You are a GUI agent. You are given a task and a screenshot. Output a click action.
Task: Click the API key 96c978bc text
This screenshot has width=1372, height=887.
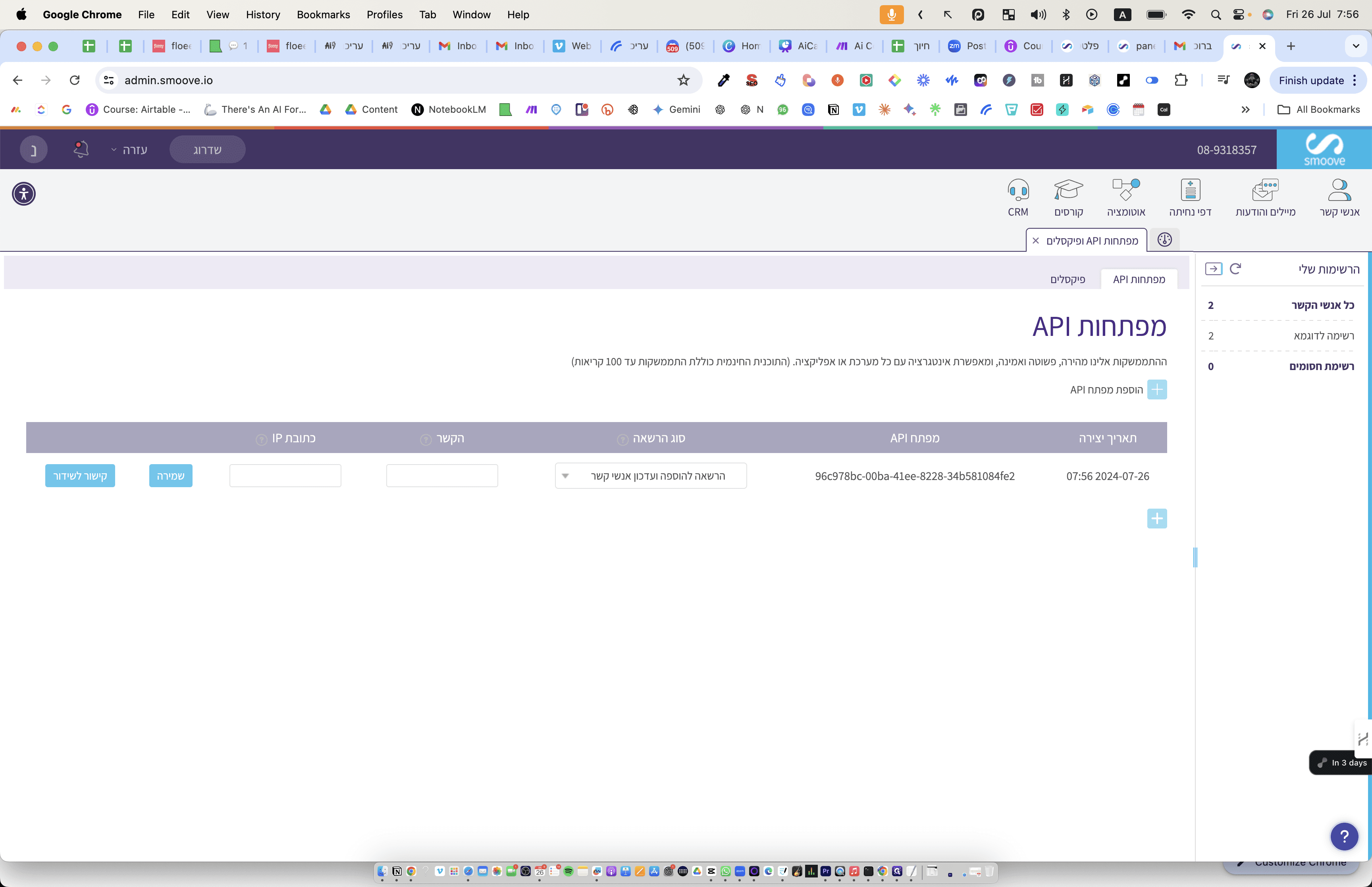pos(915,476)
